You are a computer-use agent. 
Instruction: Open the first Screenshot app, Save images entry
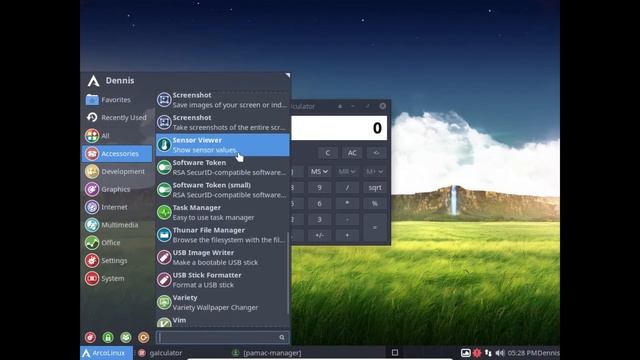(x=222, y=100)
